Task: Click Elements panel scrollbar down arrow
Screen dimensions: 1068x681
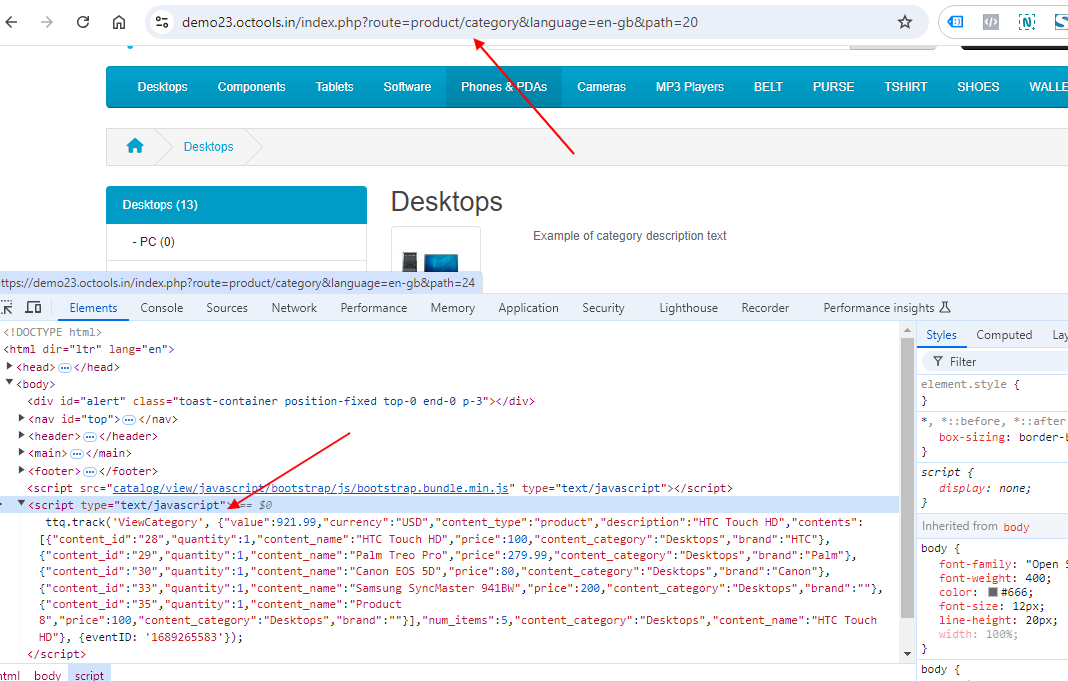Action: (907, 653)
